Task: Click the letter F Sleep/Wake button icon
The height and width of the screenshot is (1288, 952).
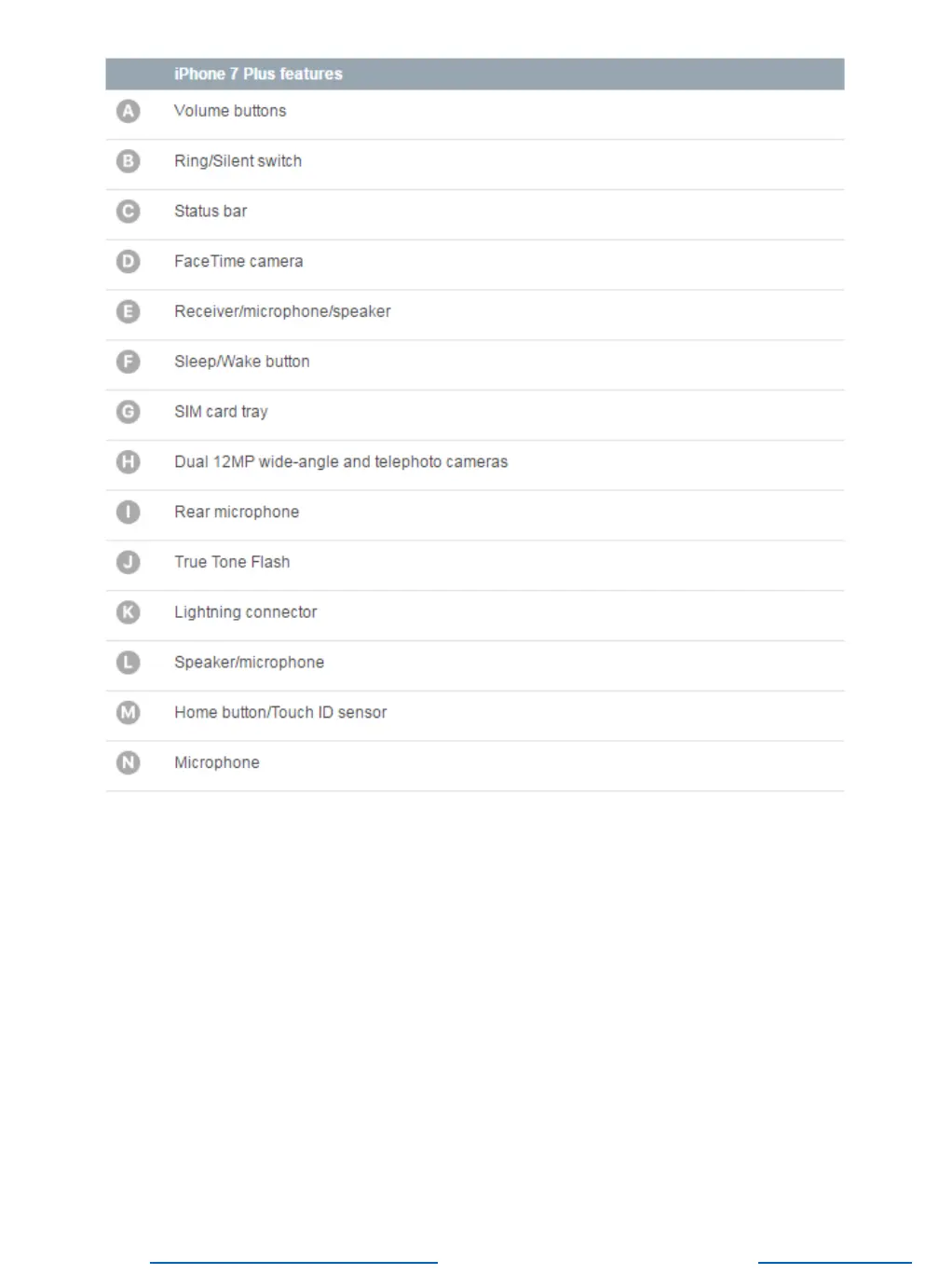Action: pos(128,362)
